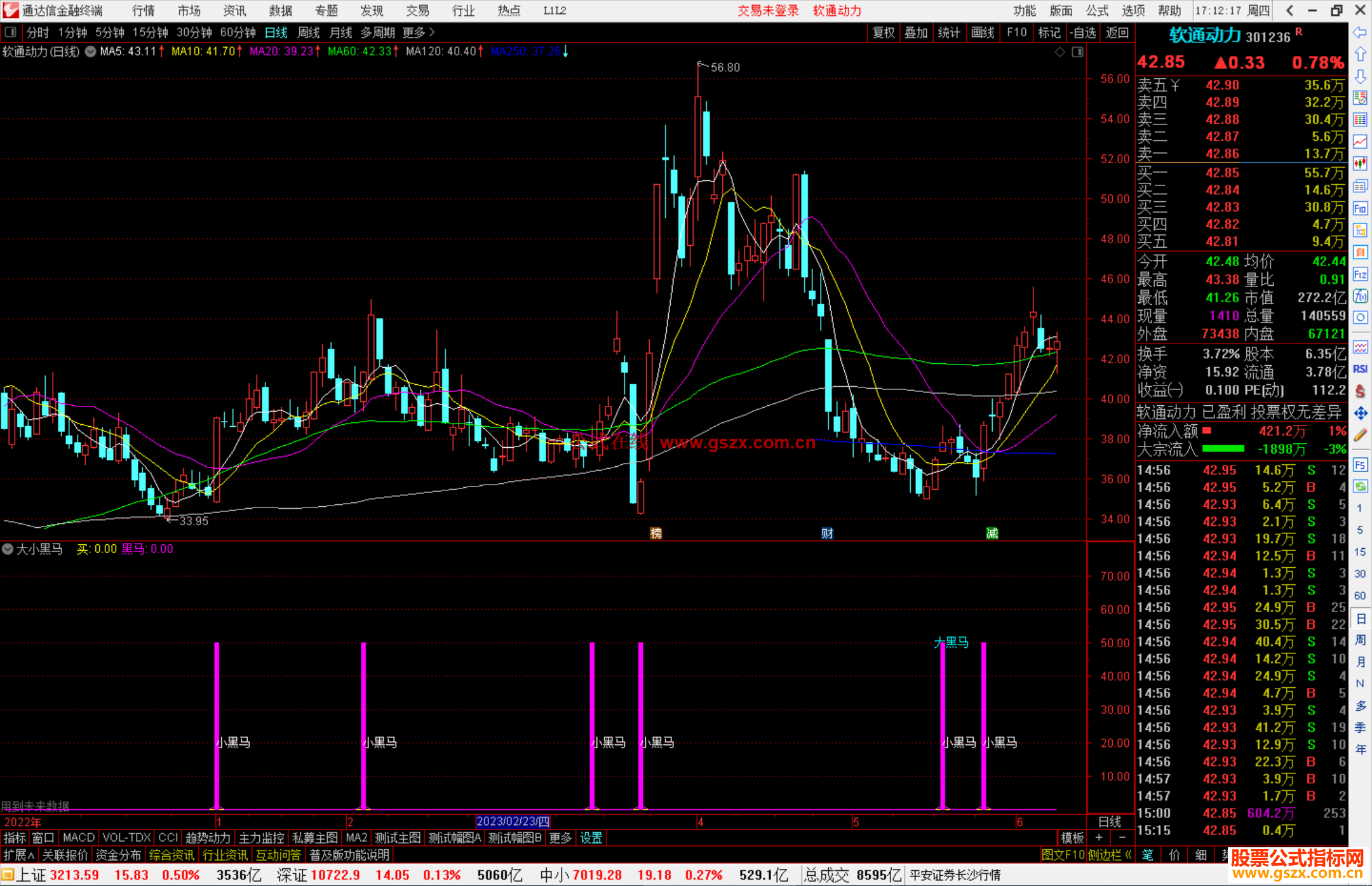The width and height of the screenshot is (1372, 886).
Task: Click the 2023/02/23 date marker on timeline
Action: (x=513, y=821)
